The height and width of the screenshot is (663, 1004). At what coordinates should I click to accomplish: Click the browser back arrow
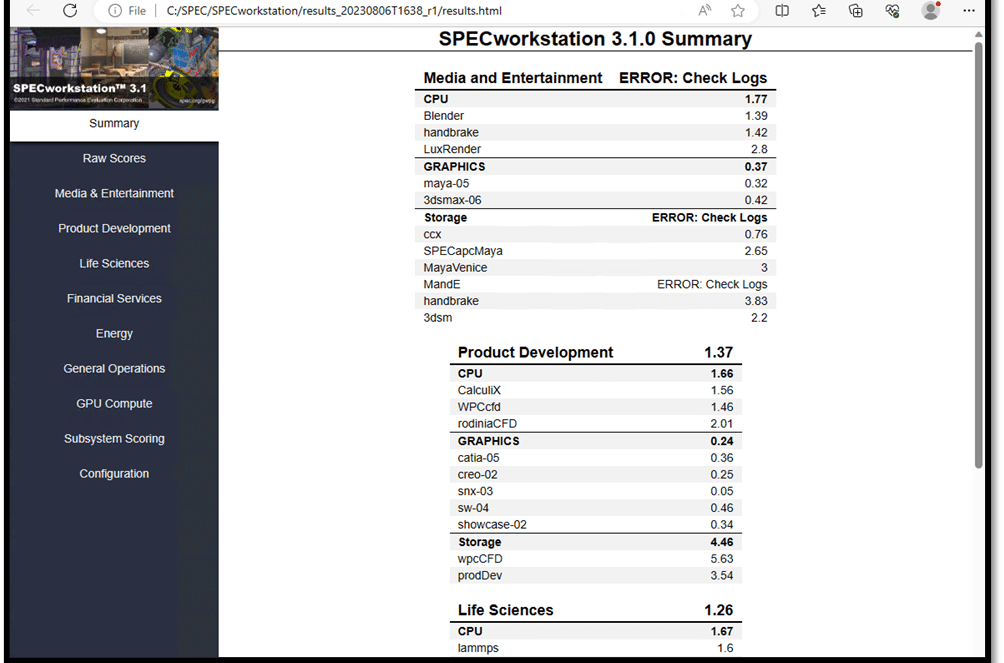click(33, 11)
